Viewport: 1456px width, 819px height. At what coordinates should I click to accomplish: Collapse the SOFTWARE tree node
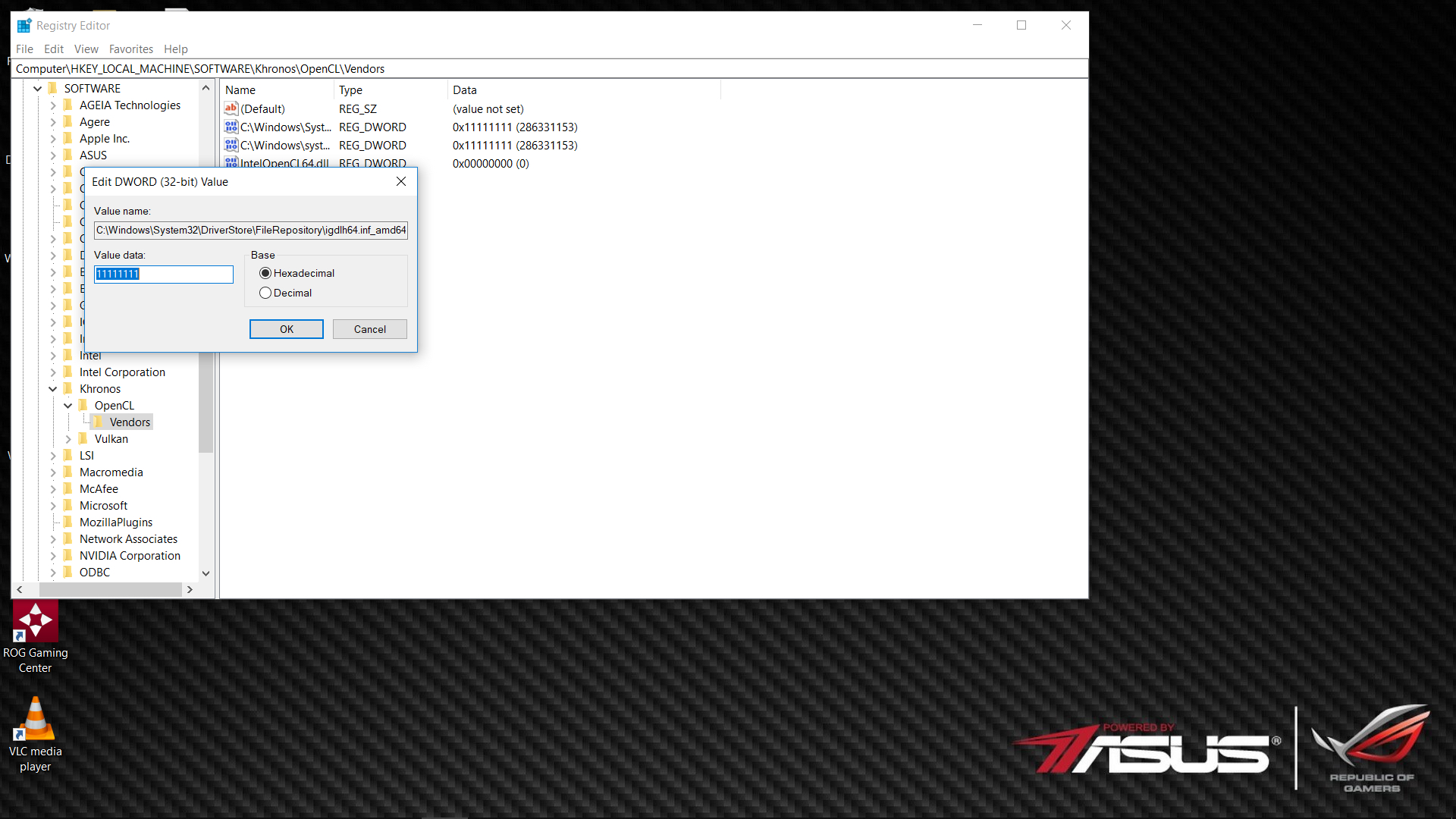(x=37, y=89)
